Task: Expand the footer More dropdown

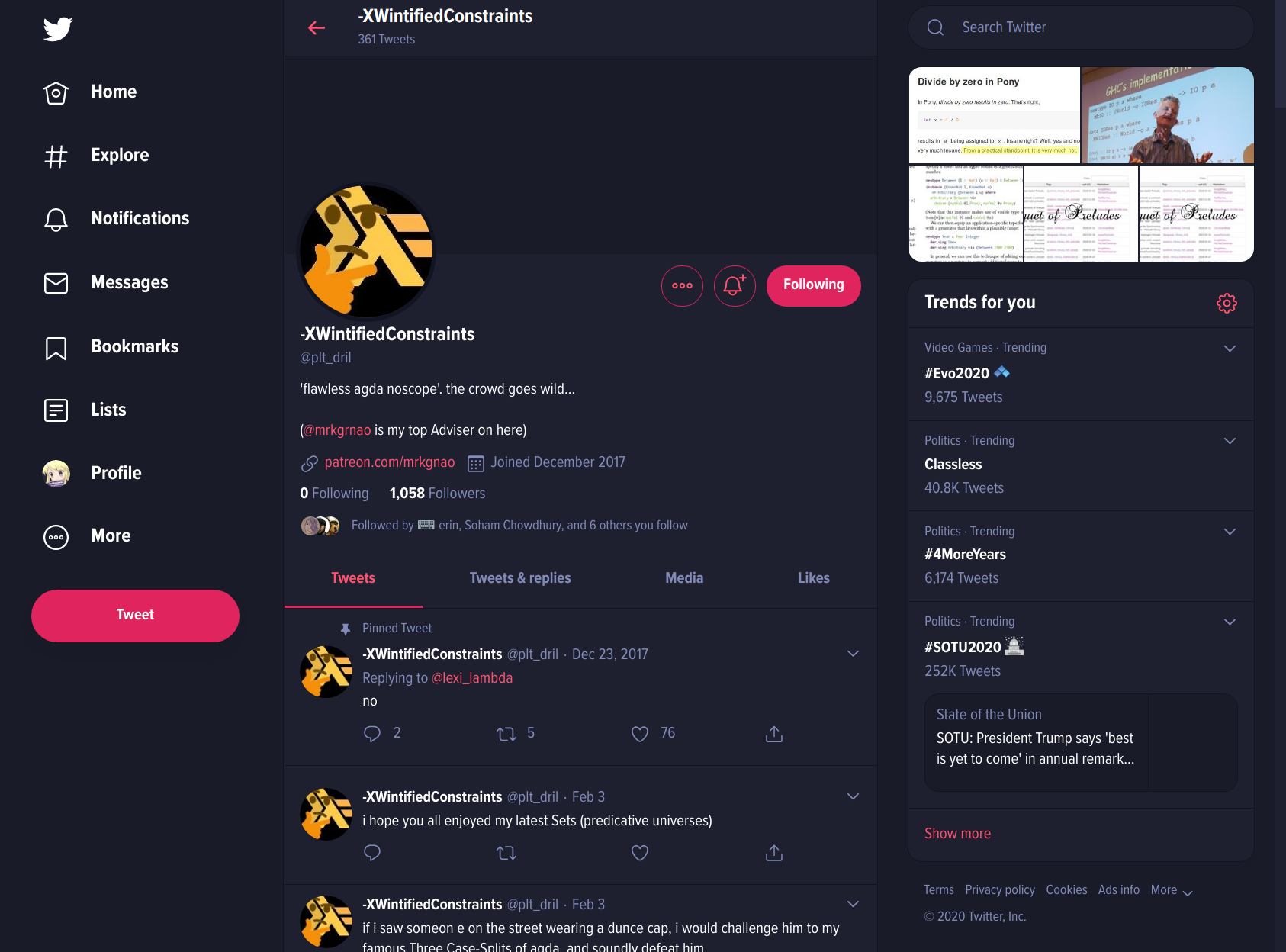Action: click(1172, 890)
